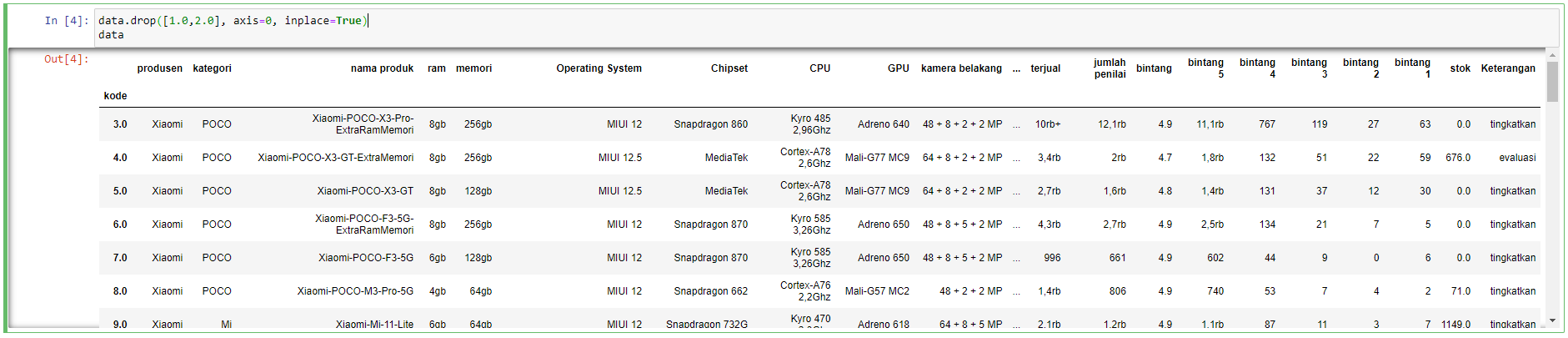Click the code input cell with data.drop

825,28
